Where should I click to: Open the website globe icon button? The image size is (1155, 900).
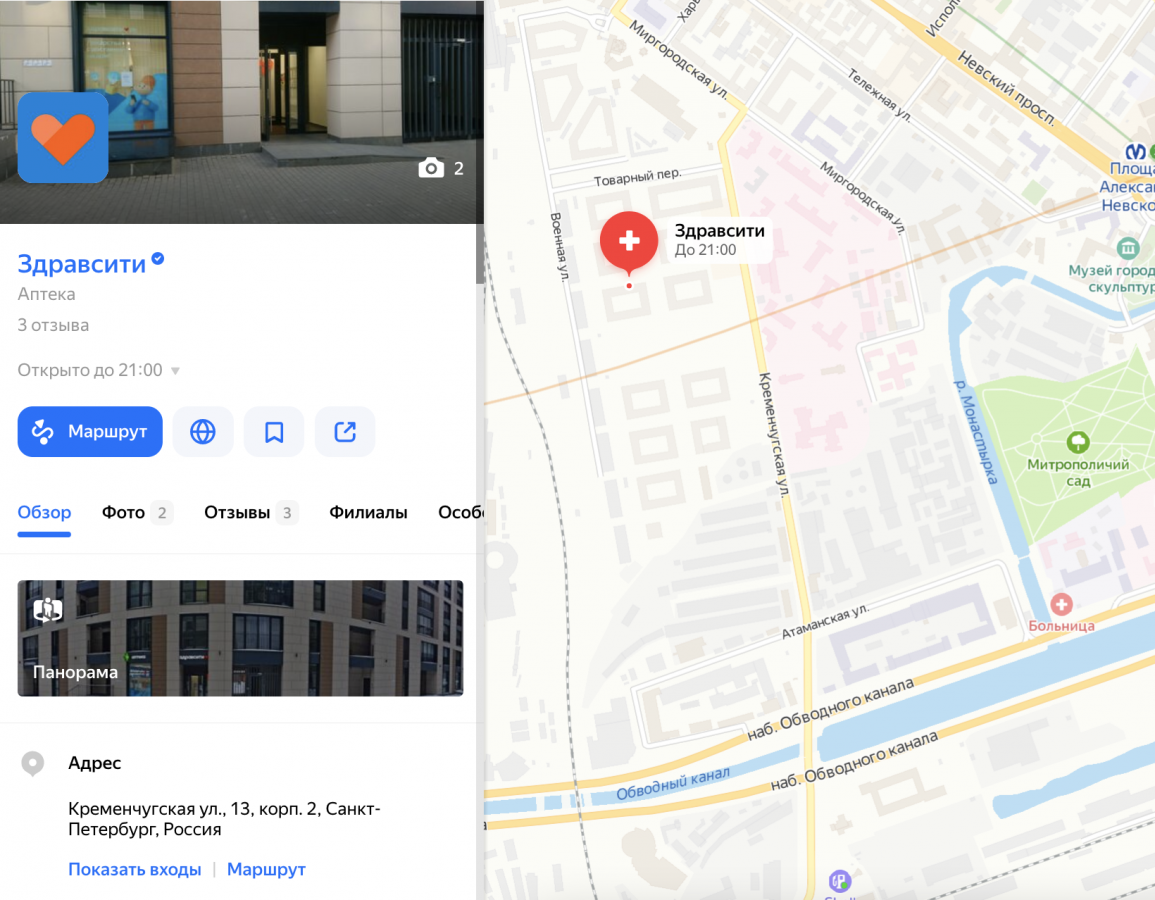coord(203,432)
